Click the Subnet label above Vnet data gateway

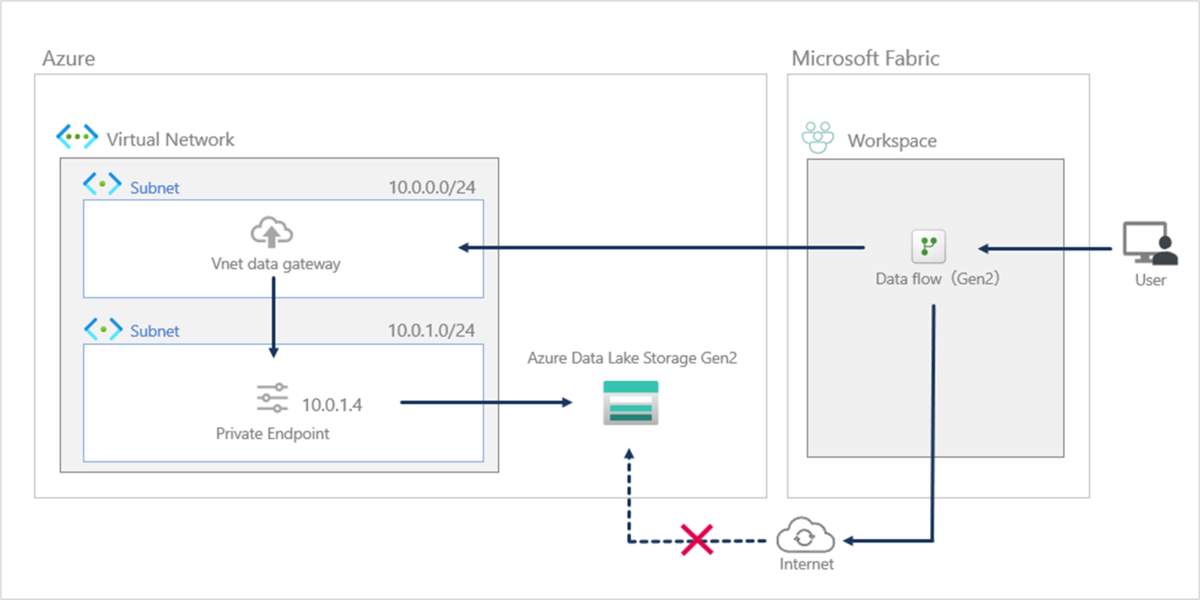[155, 187]
